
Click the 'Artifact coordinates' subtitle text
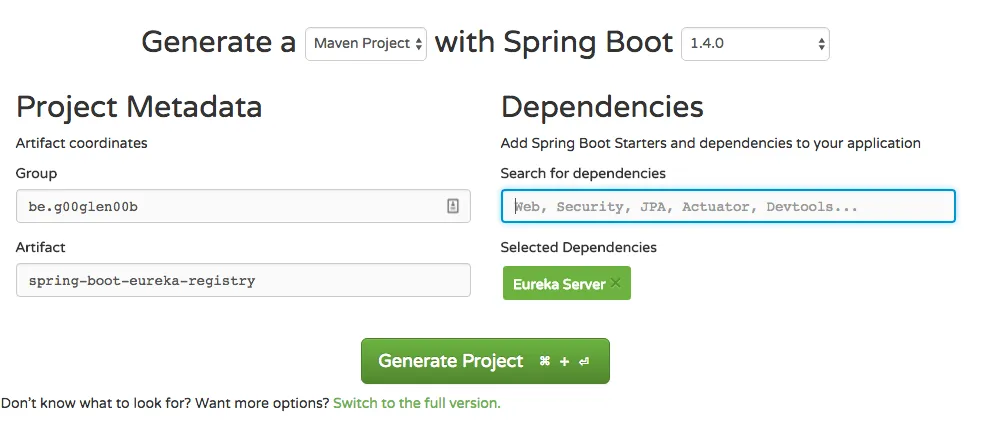click(x=82, y=143)
